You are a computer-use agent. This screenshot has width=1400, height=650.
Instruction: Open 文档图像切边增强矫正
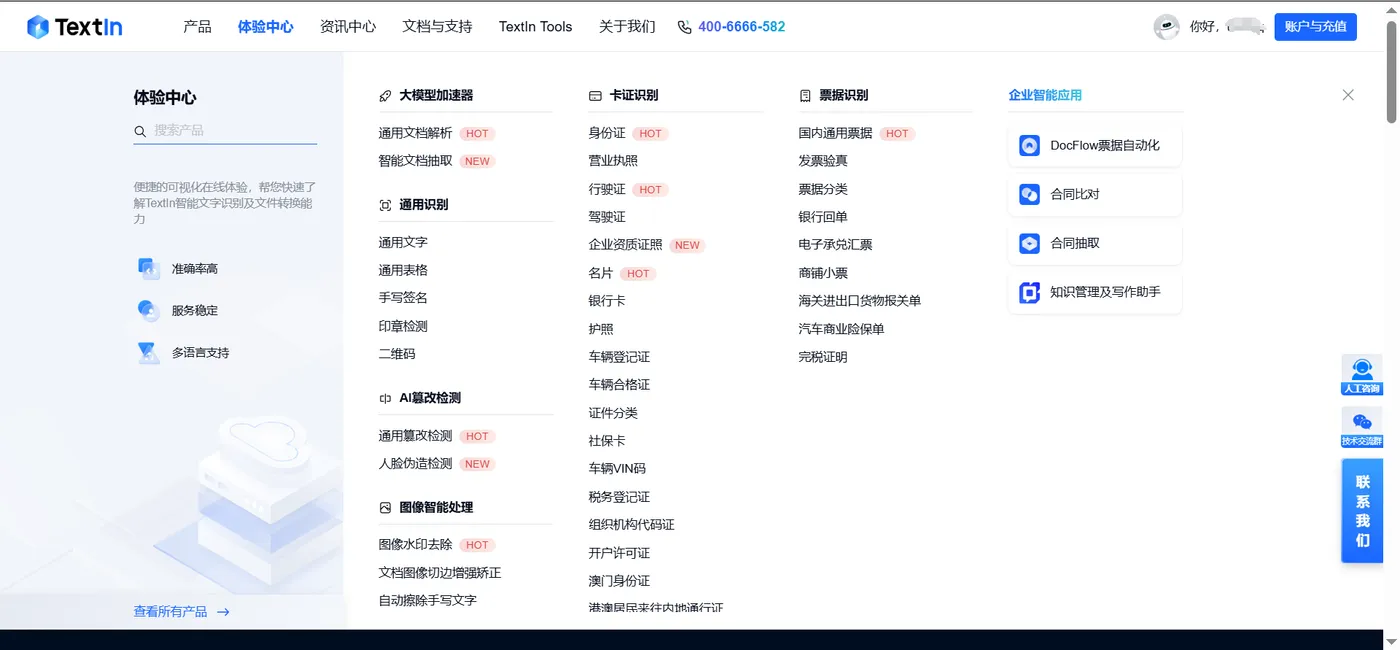tap(440, 573)
